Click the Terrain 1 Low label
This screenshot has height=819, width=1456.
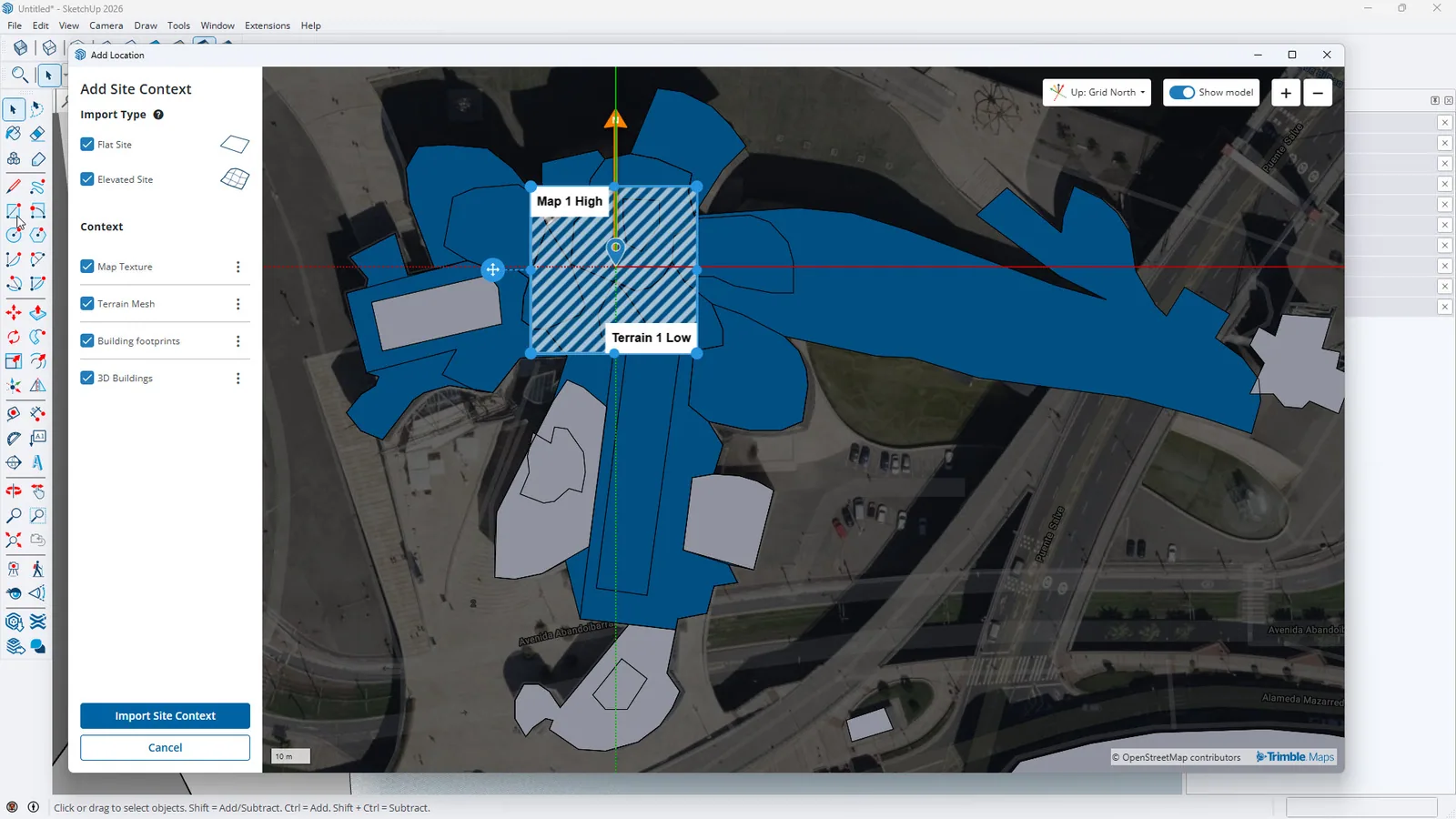click(652, 338)
